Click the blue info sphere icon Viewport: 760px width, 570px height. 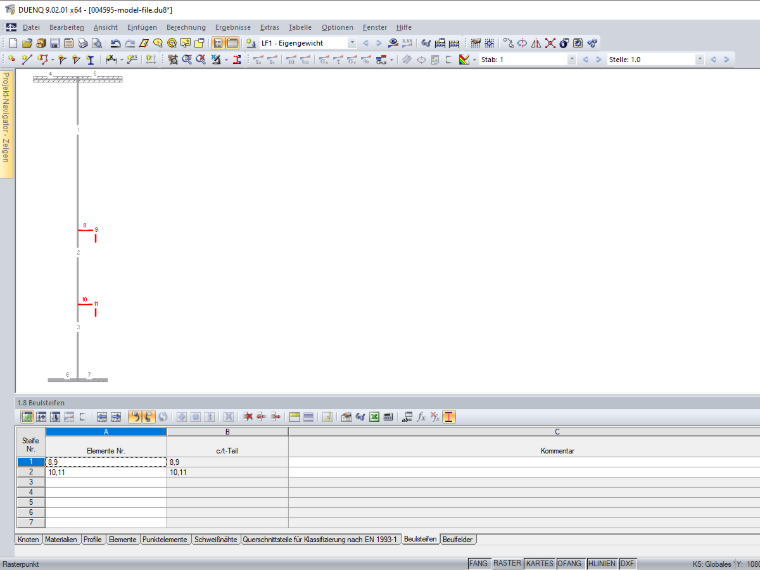click(564, 43)
